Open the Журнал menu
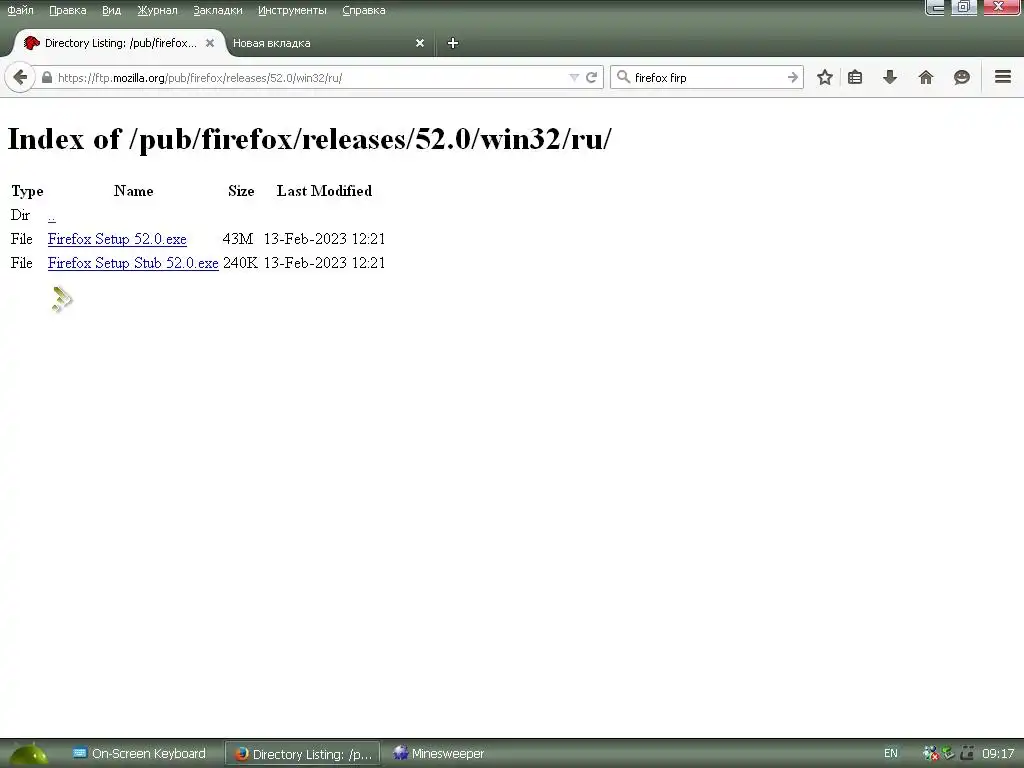1024x768 pixels. click(x=157, y=10)
